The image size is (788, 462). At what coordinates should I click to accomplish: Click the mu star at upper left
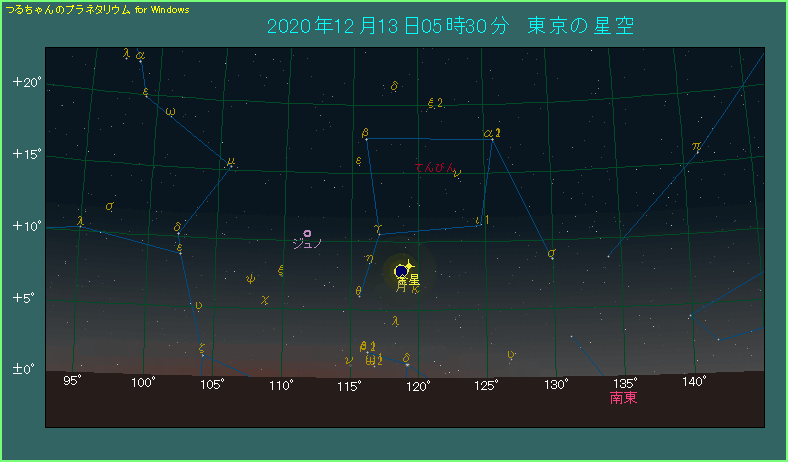[x=230, y=161]
